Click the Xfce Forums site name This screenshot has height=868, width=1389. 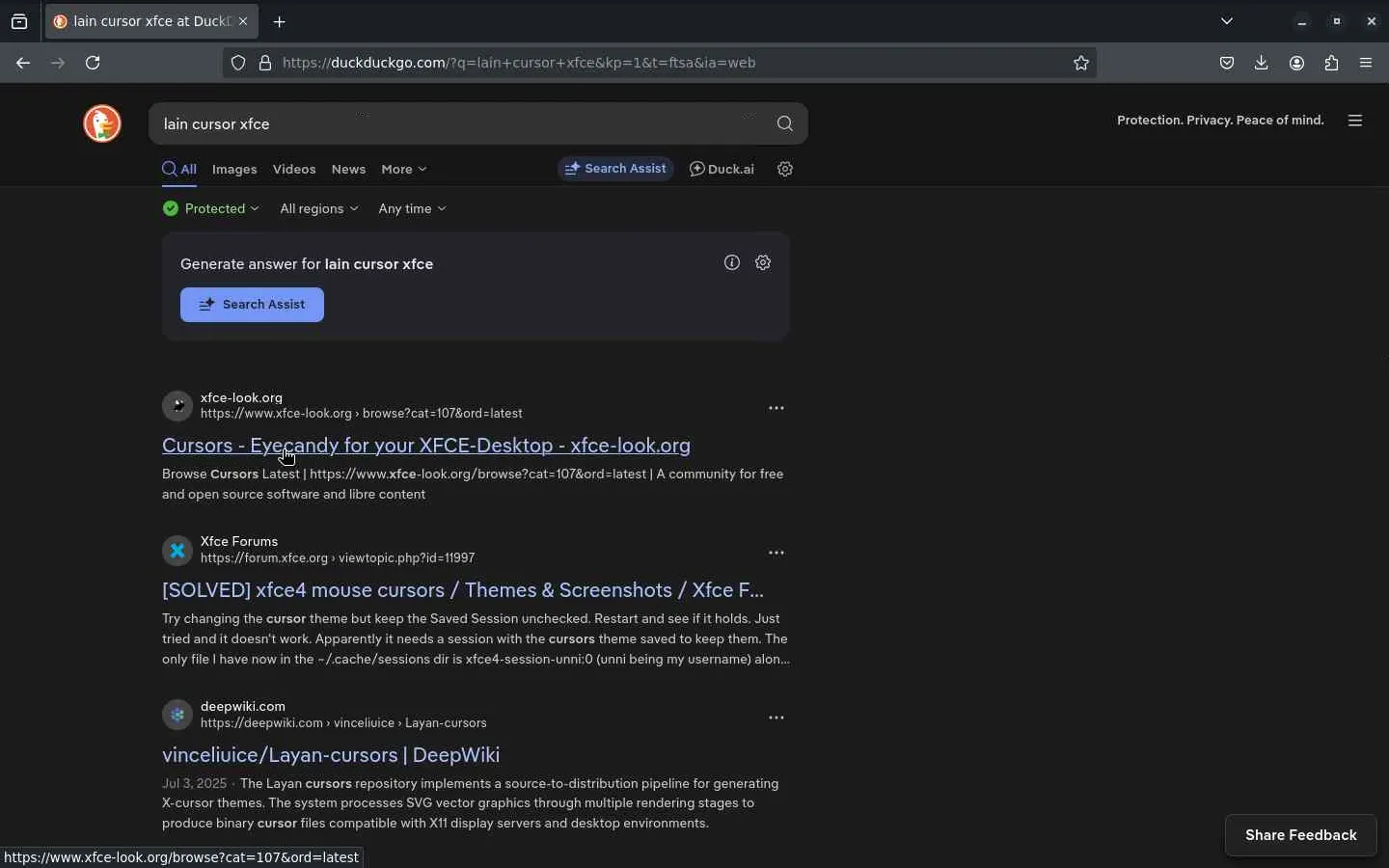239,542
